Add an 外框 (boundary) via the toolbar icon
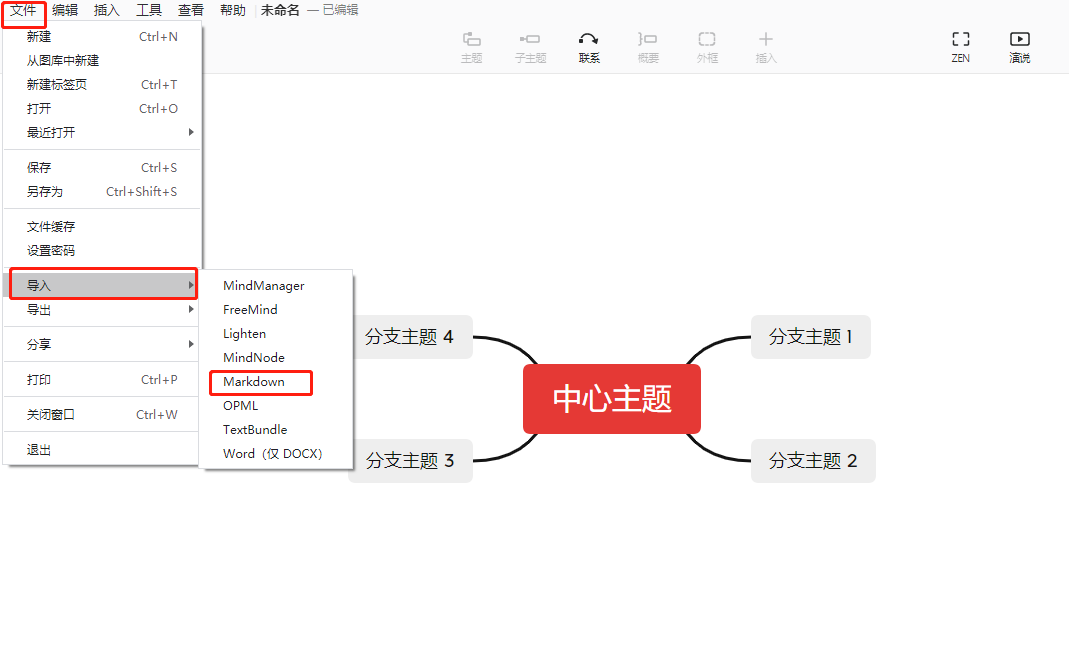The height and width of the screenshot is (652, 1069). pos(706,46)
